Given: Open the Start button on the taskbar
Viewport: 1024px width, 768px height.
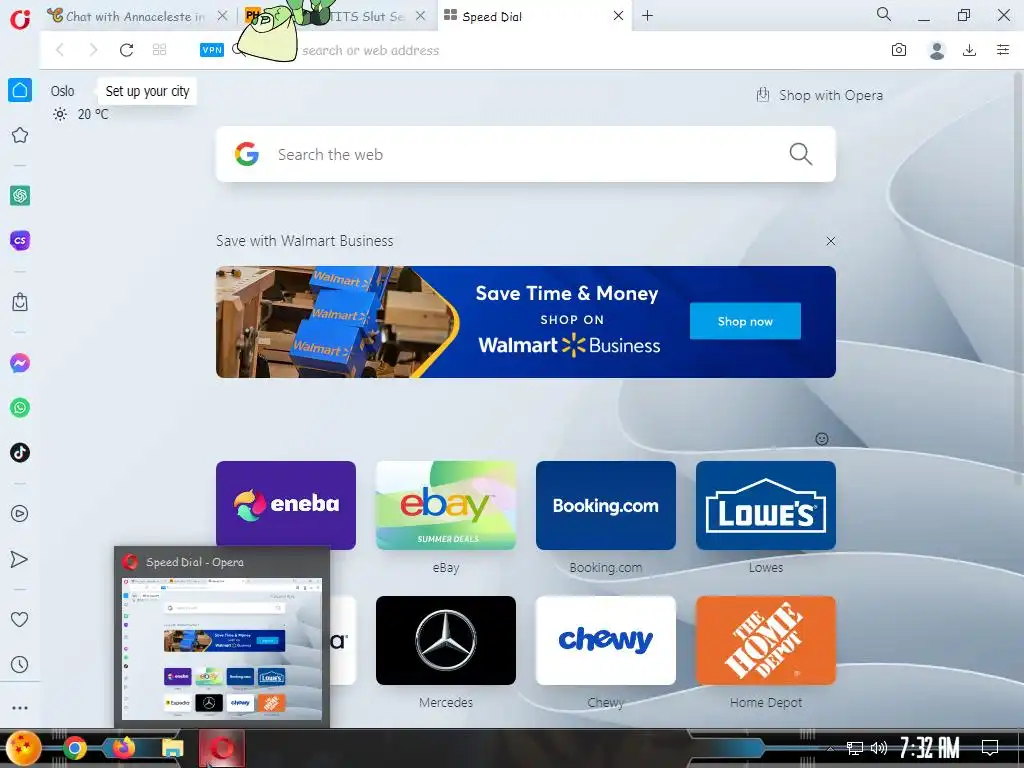Looking at the screenshot, I should (24, 748).
